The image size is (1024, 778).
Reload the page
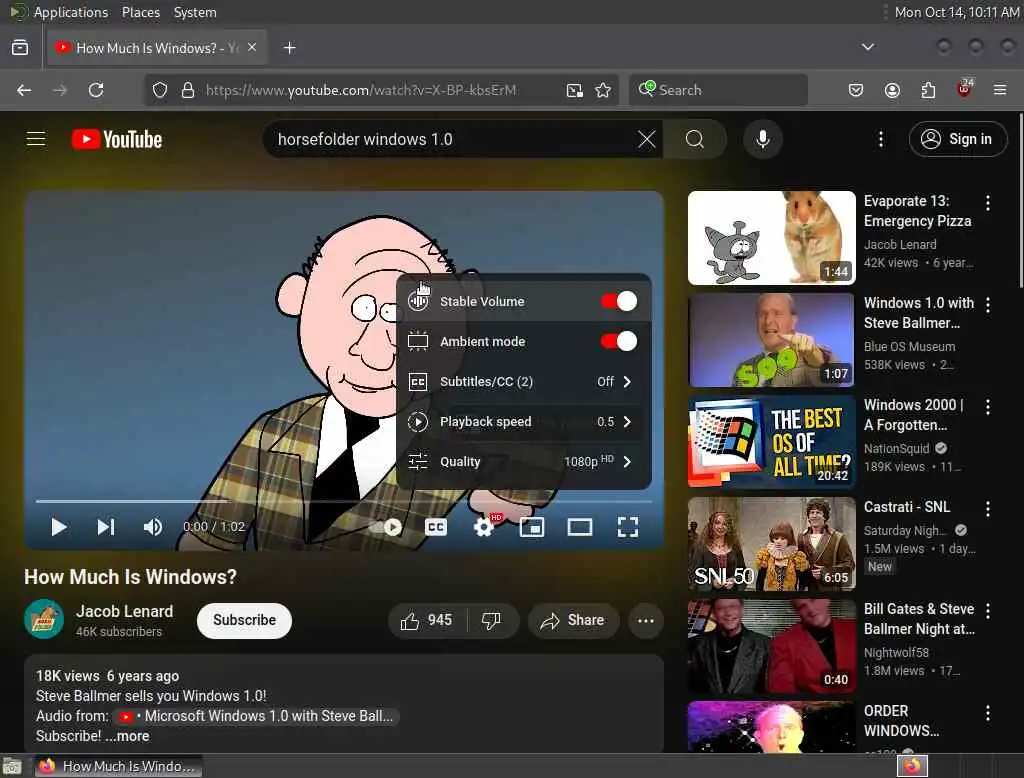96,90
